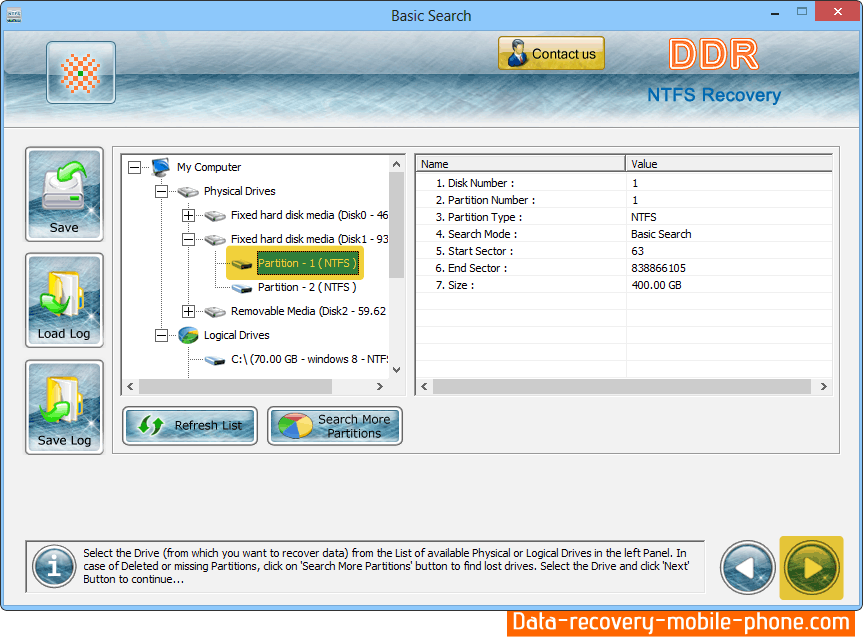
Task: Collapse the Logical Drives node
Action: (x=161, y=336)
